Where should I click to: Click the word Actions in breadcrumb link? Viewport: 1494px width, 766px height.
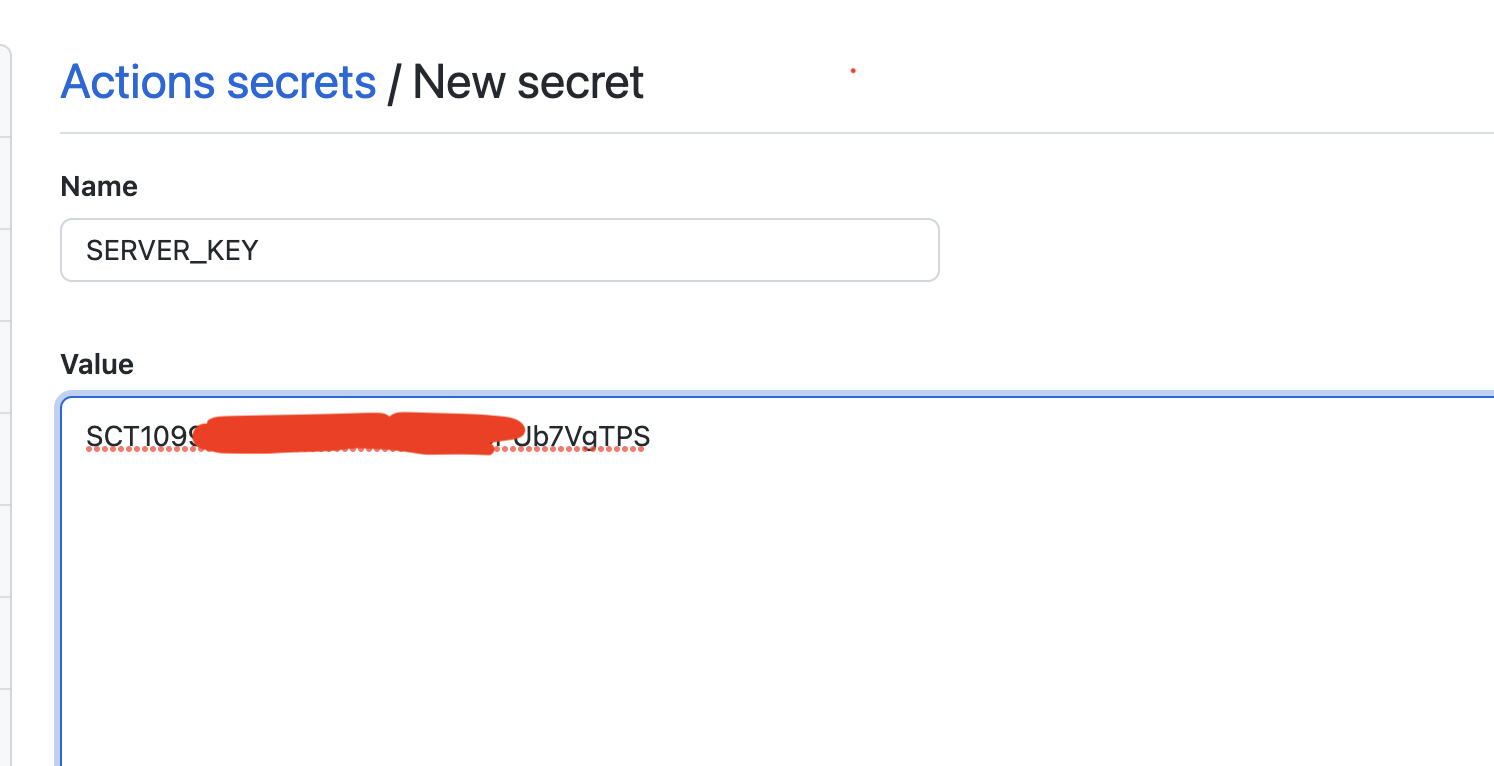[137, 82]
